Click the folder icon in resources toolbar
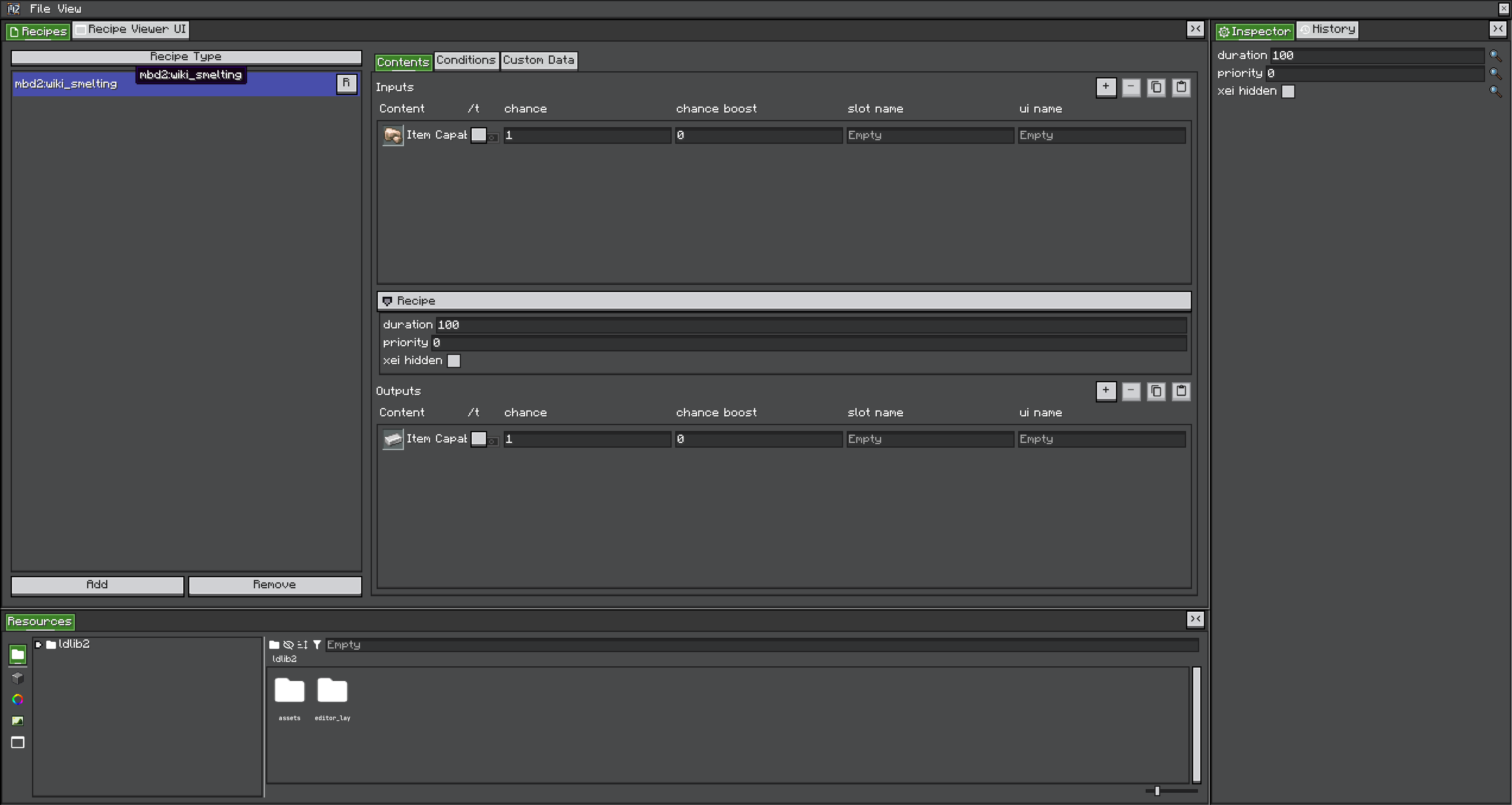The image size is (1512, 805). point(274,645)
